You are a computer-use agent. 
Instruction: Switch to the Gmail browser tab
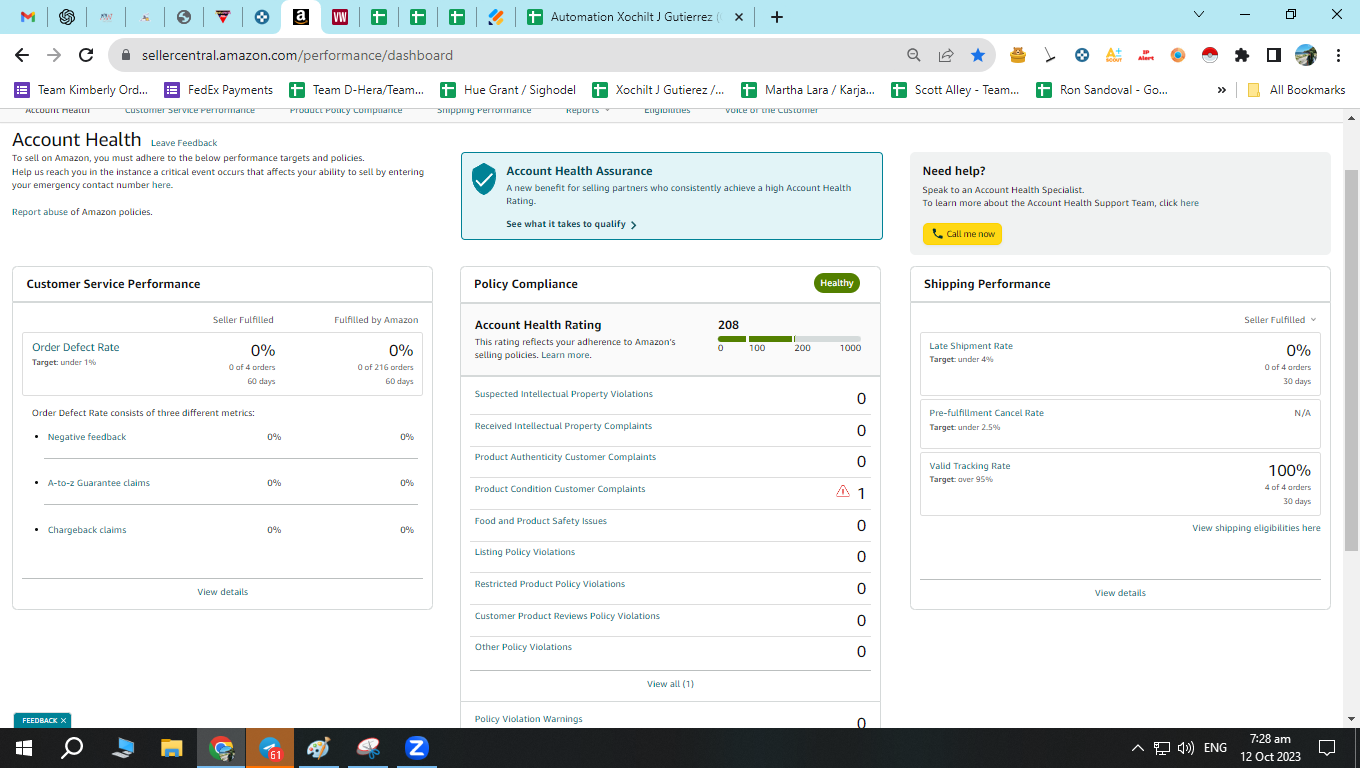(x=29, y=17)
